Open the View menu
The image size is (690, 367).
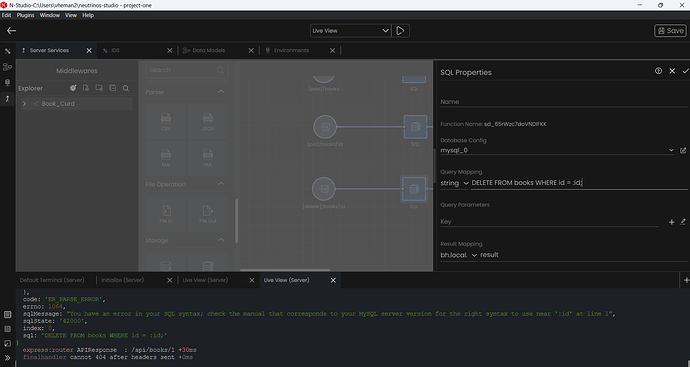click(71, 15)
